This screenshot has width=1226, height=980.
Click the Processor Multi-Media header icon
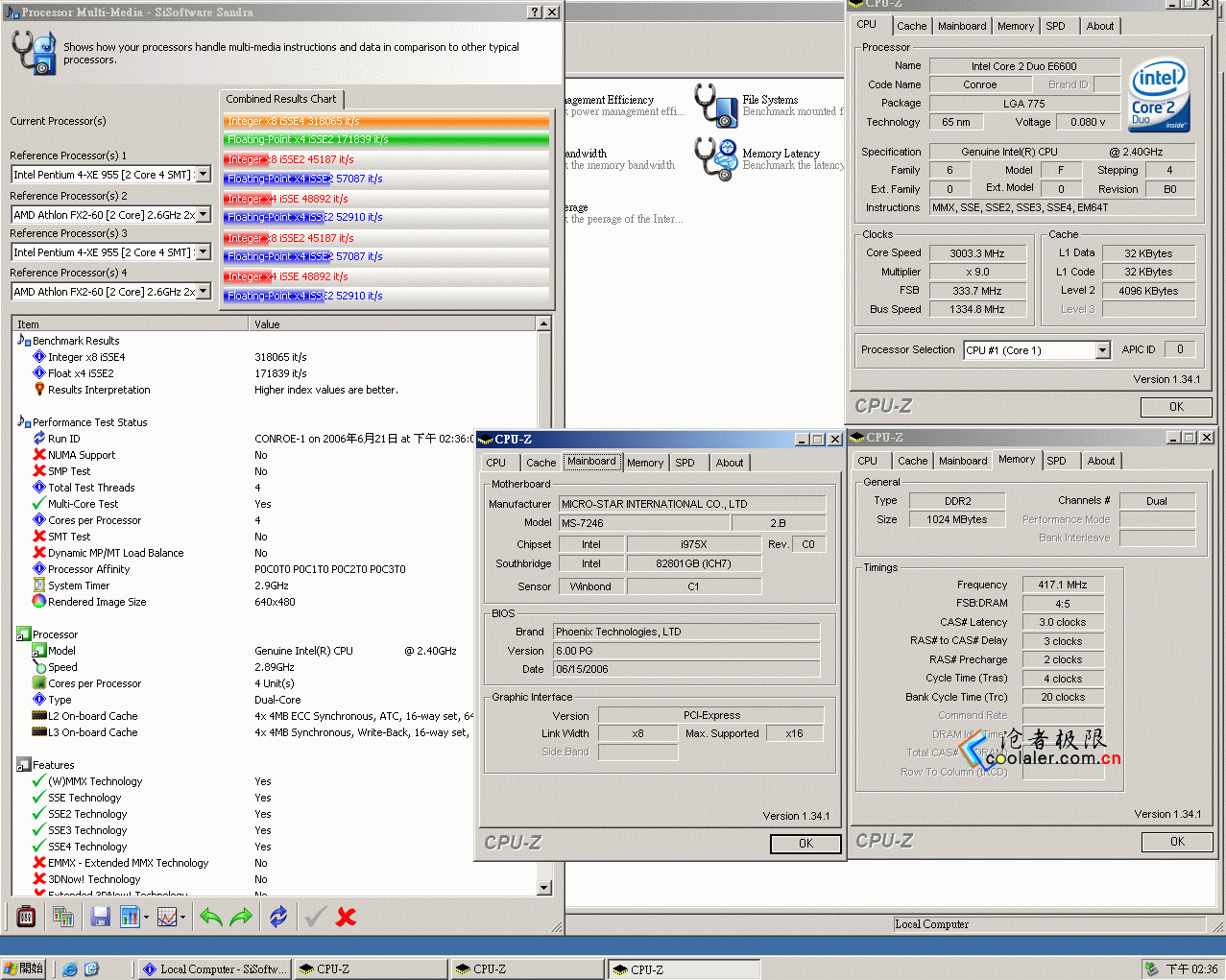34,52
